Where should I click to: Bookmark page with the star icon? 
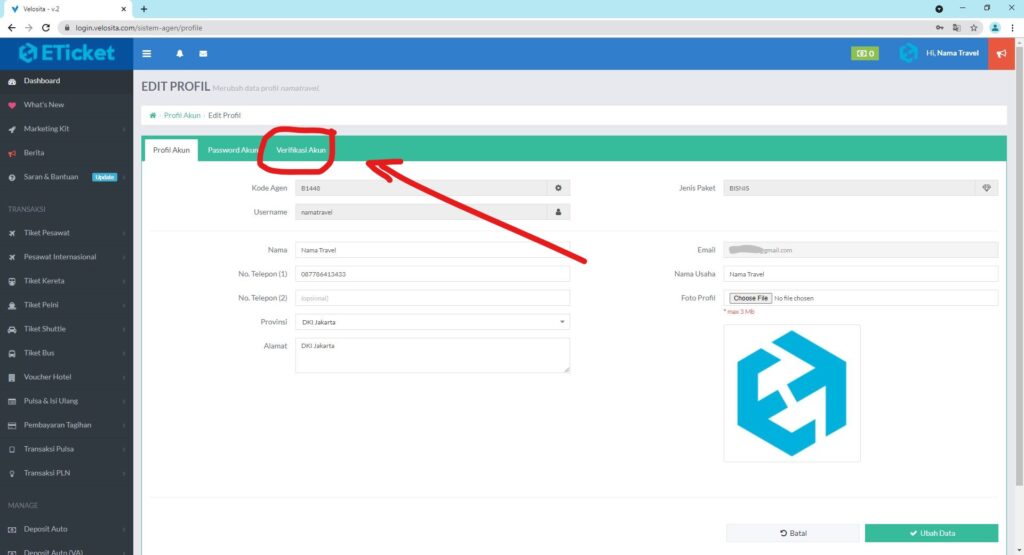coord(974,27)
